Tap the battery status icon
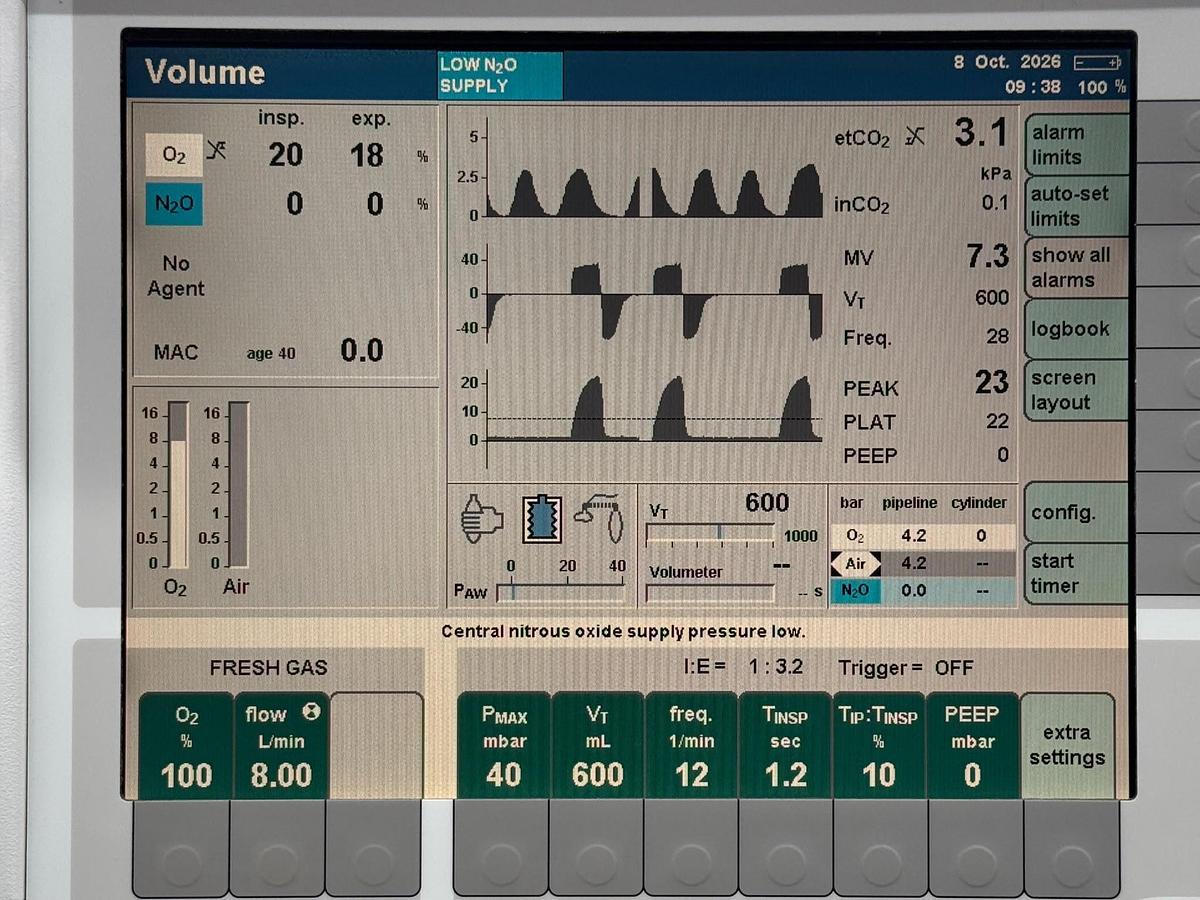 pyautogui.click(x=1098, y=63)
